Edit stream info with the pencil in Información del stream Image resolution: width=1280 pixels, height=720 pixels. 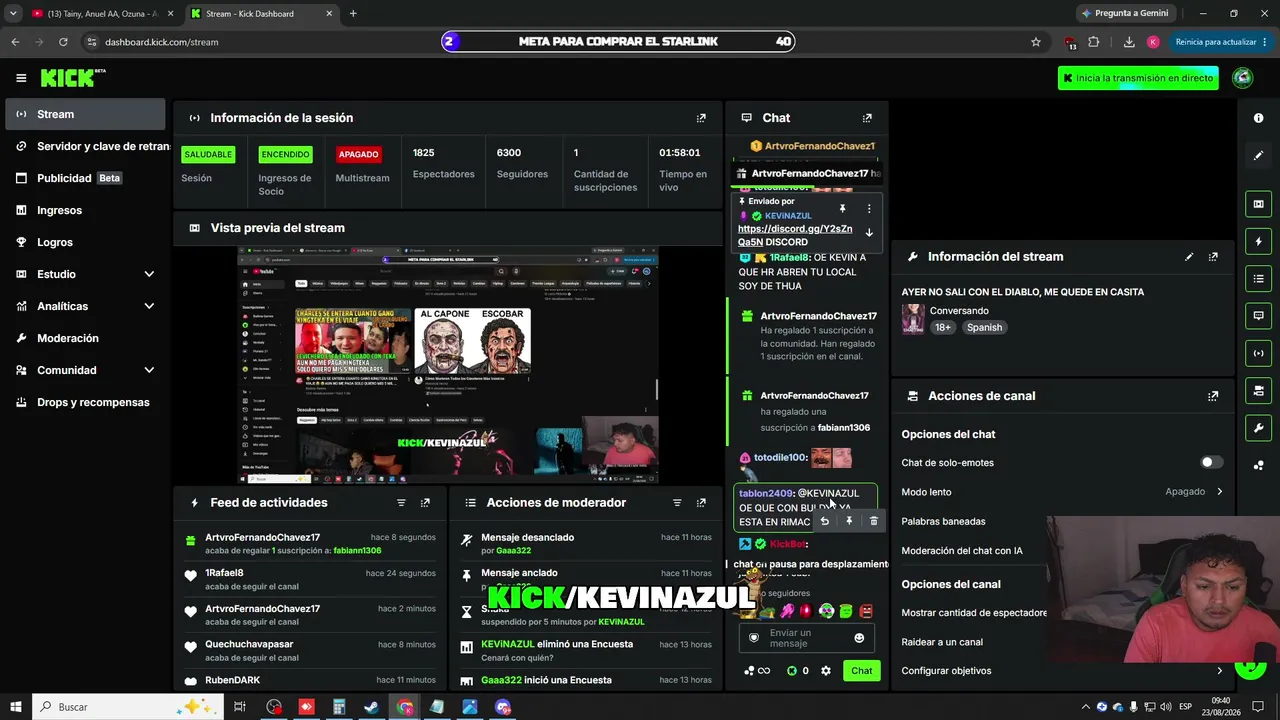click(x=1189, y=257)
